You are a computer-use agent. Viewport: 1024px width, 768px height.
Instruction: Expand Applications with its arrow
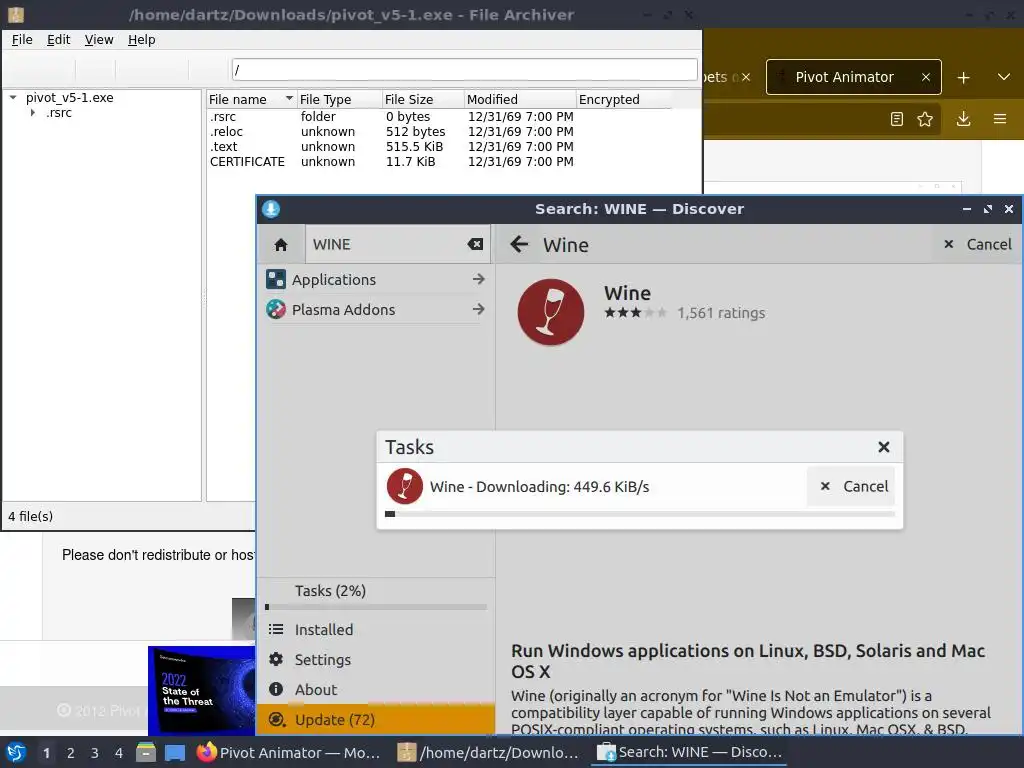pos(479,280)
